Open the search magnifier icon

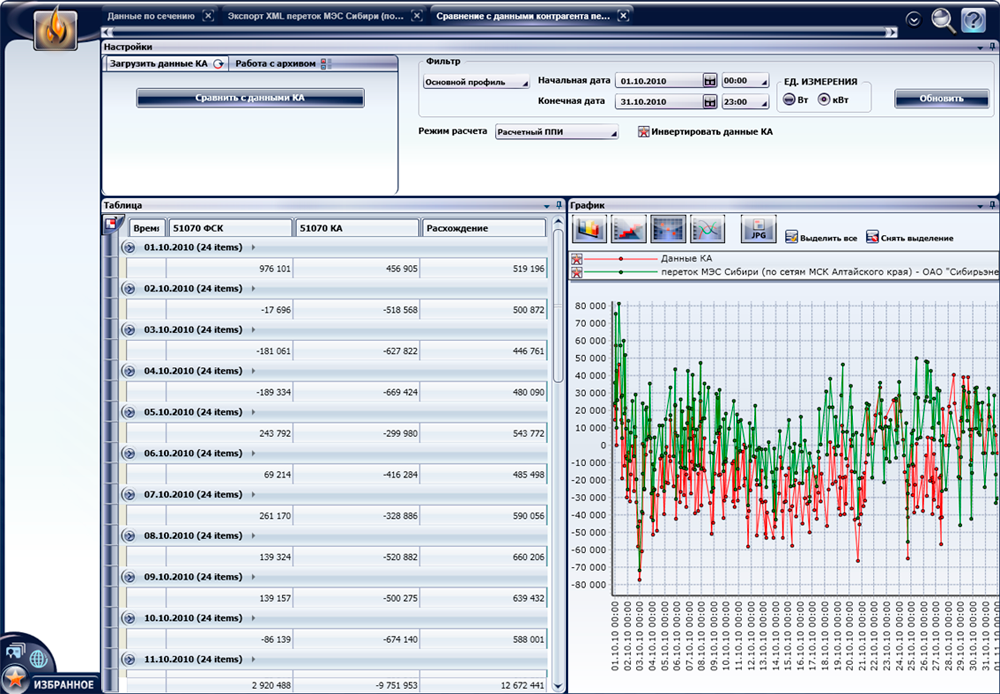click(x=943, y=19)
